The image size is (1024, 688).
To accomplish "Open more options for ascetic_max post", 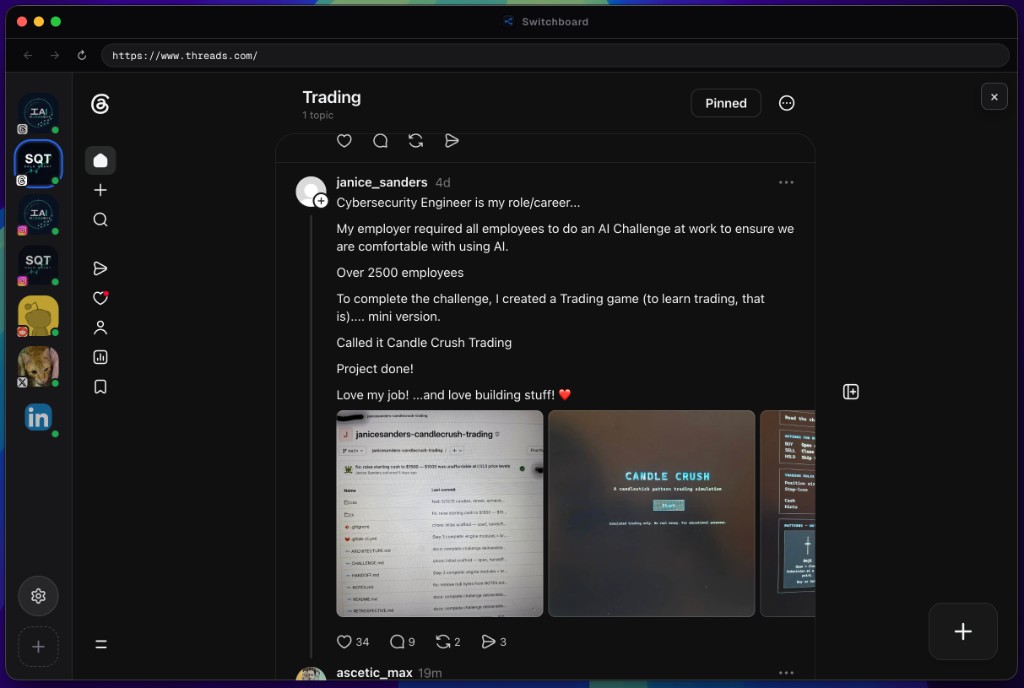I will click(786, 672).
